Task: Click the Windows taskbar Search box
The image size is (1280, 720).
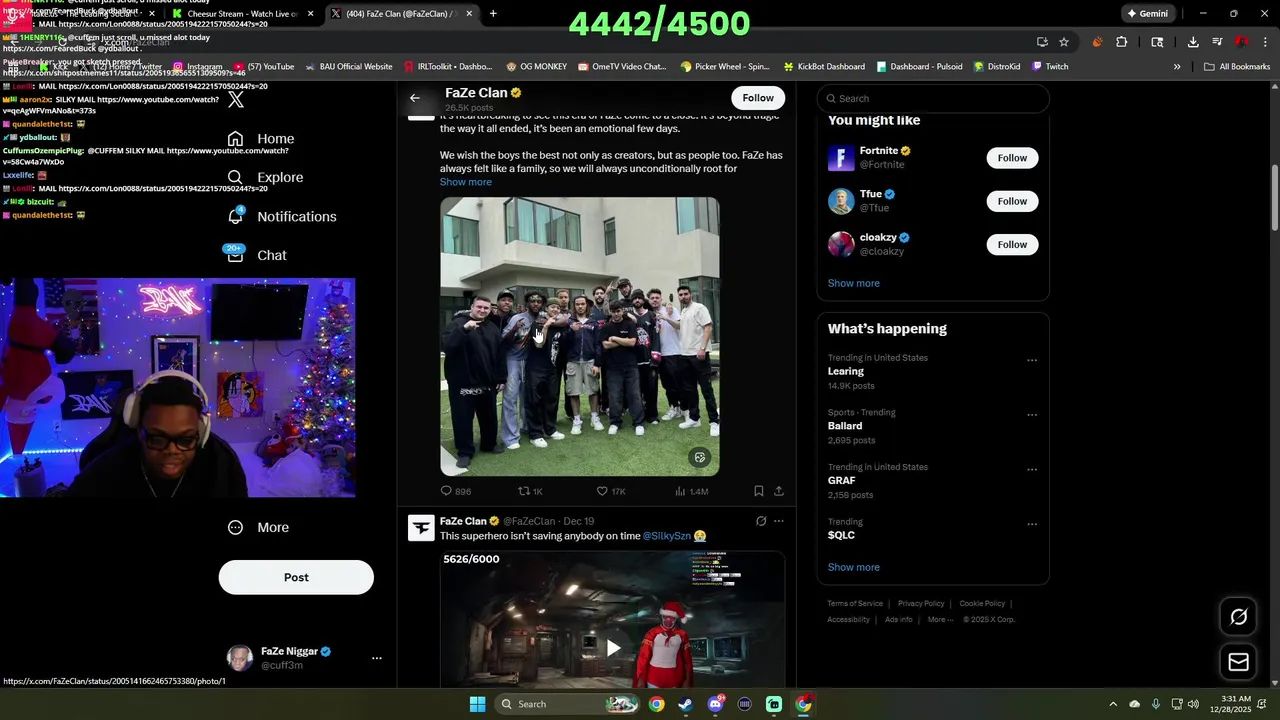Action: [567, 704]
